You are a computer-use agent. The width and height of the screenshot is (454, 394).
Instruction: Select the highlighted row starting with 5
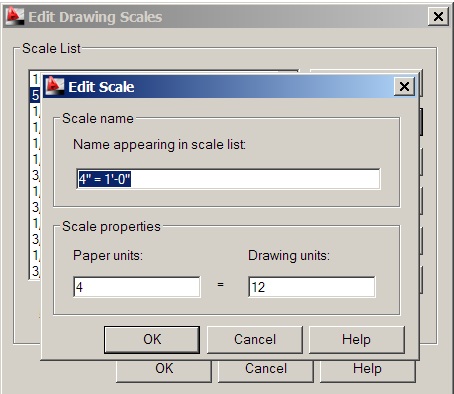(35, 96)
